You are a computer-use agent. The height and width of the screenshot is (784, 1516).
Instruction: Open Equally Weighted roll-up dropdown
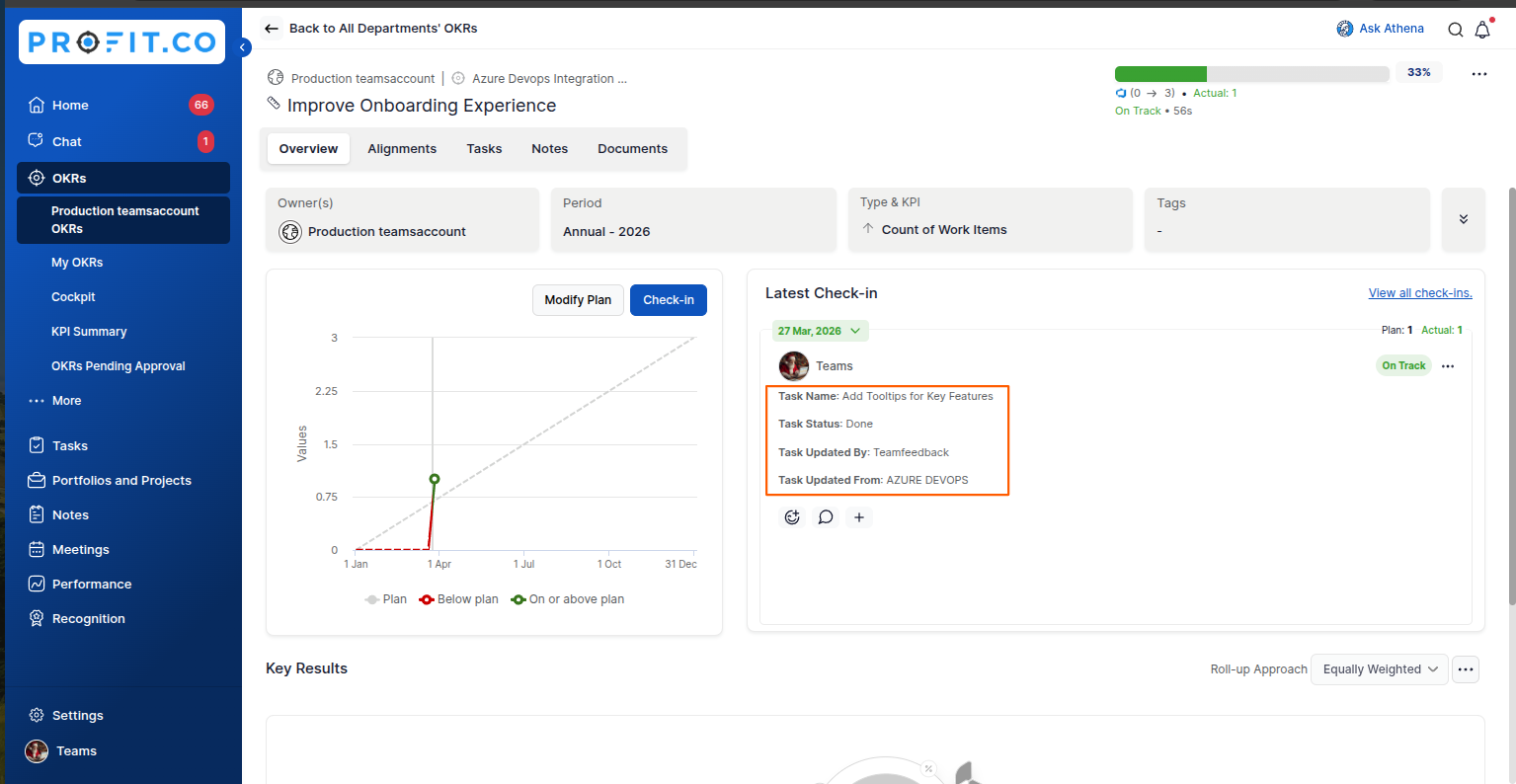1380,669
